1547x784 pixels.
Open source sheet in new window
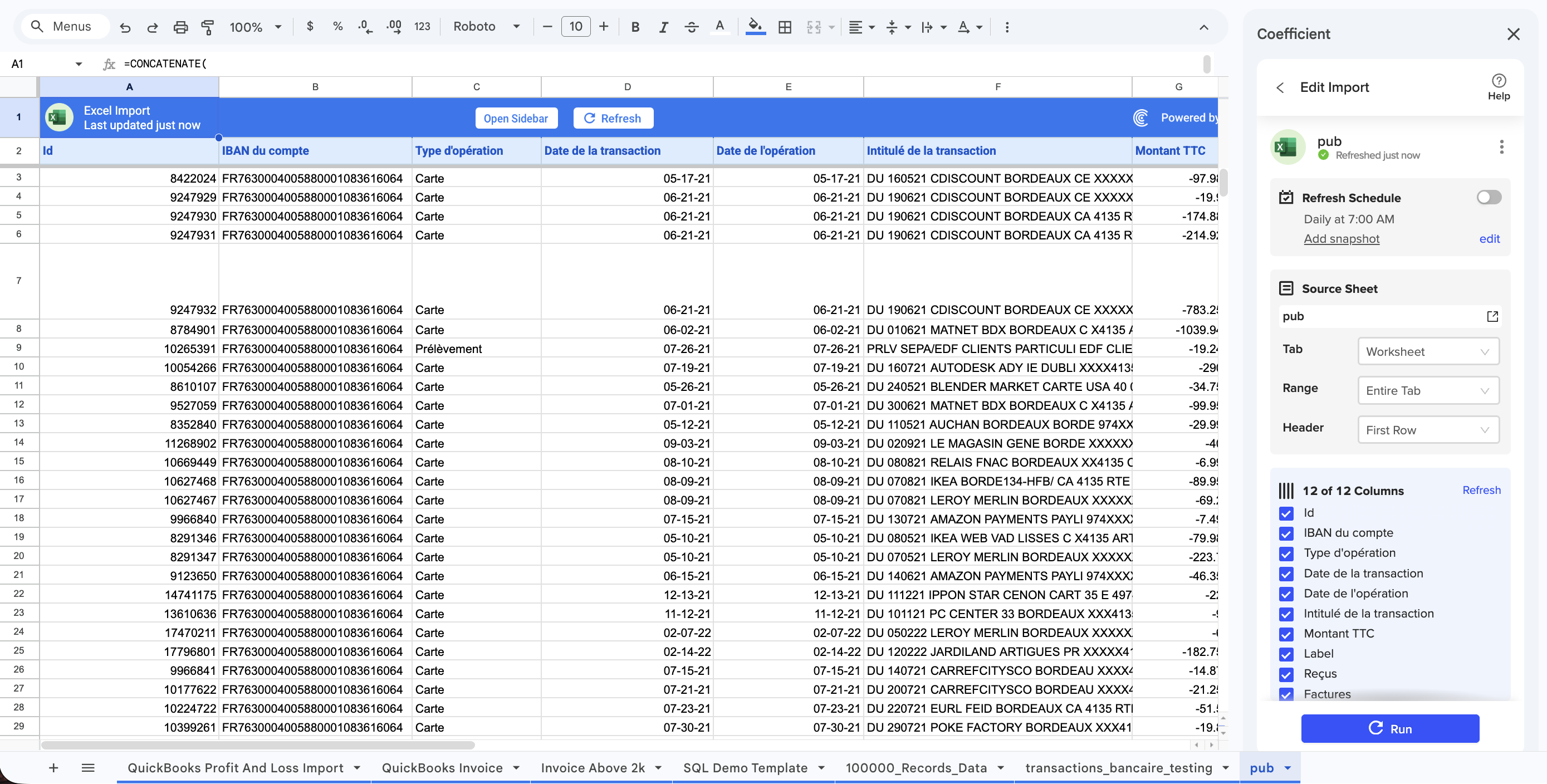[1492, 316]
